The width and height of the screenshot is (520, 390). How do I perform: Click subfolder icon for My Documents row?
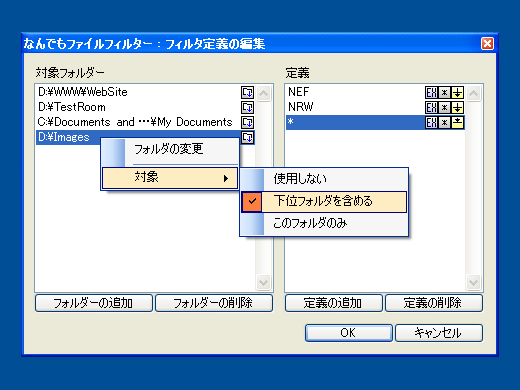[247, 122]
